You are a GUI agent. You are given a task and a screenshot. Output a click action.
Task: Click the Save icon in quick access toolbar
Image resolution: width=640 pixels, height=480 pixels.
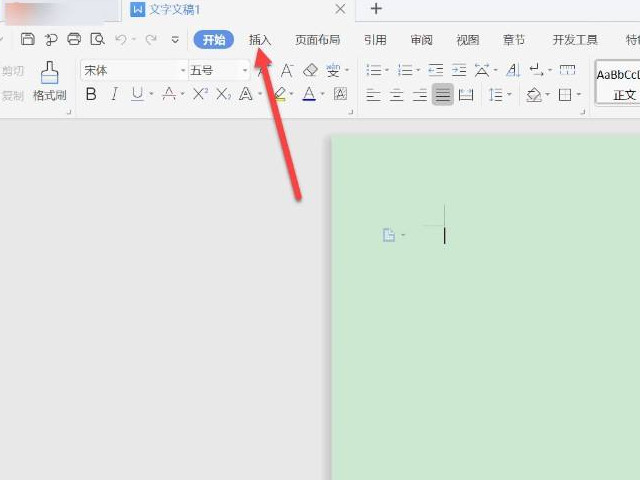(x=27, y=40)
